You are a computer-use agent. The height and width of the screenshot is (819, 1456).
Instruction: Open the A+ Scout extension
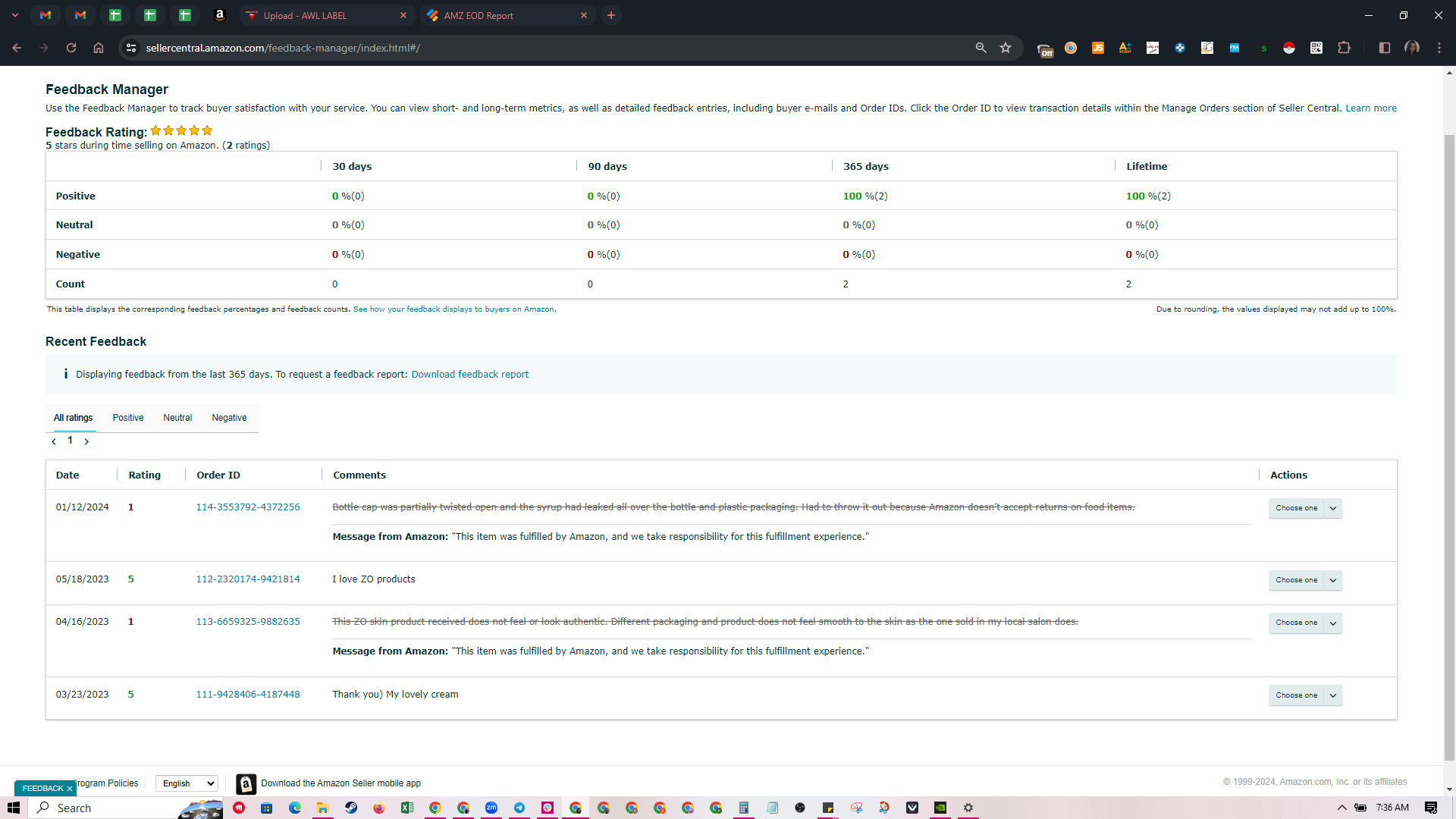click(1125, 48)
